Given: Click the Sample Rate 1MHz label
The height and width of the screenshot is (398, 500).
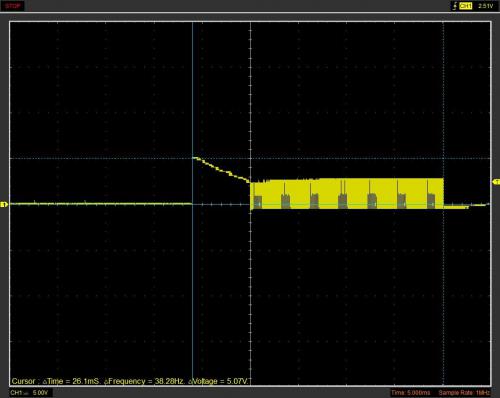Looking at the screenshot, I should pos(464,393).
